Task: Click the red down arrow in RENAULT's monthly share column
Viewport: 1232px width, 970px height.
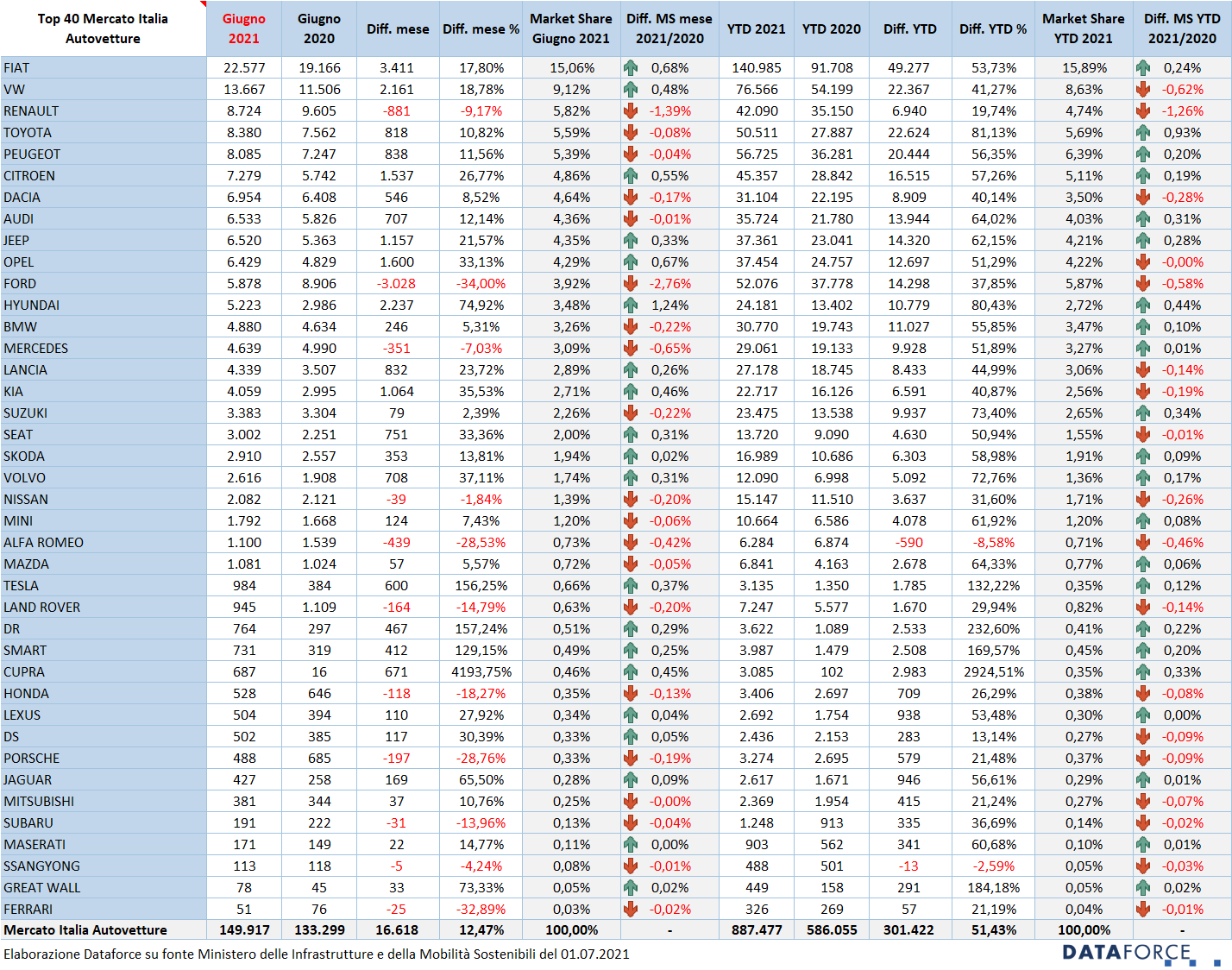Action: click(x=631, y=110)
